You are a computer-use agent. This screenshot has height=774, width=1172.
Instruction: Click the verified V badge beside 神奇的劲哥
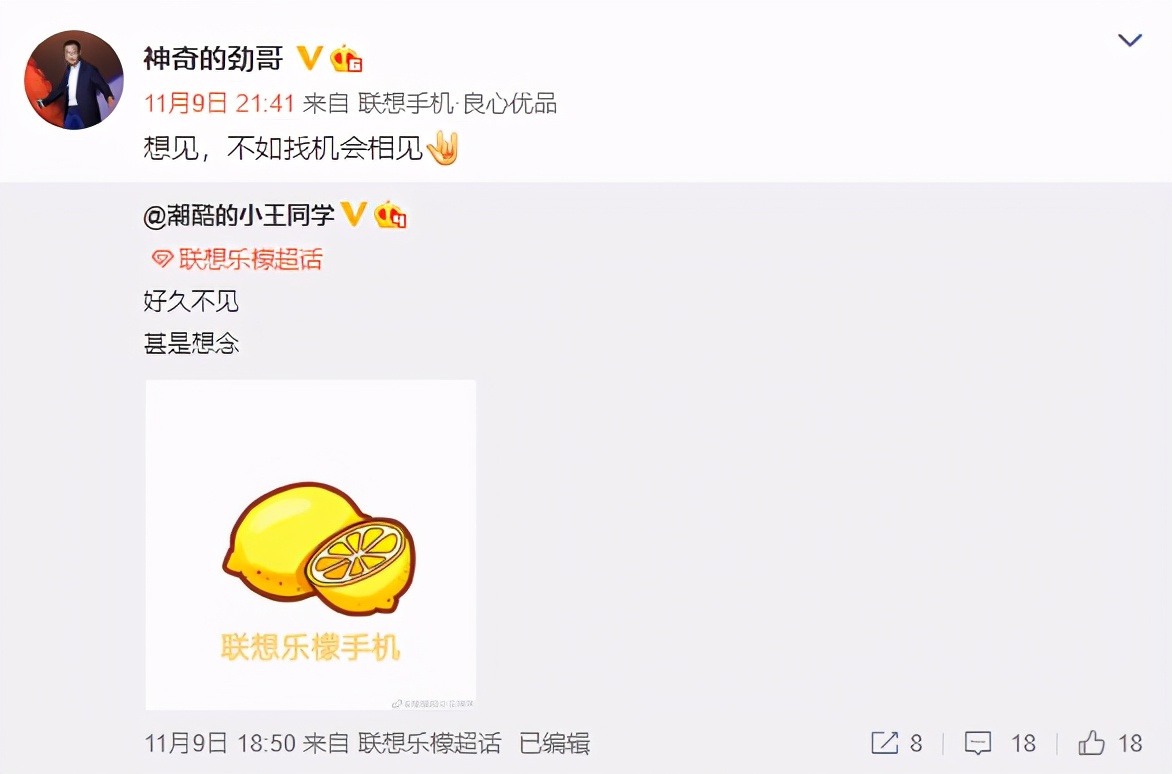point(309,58)
